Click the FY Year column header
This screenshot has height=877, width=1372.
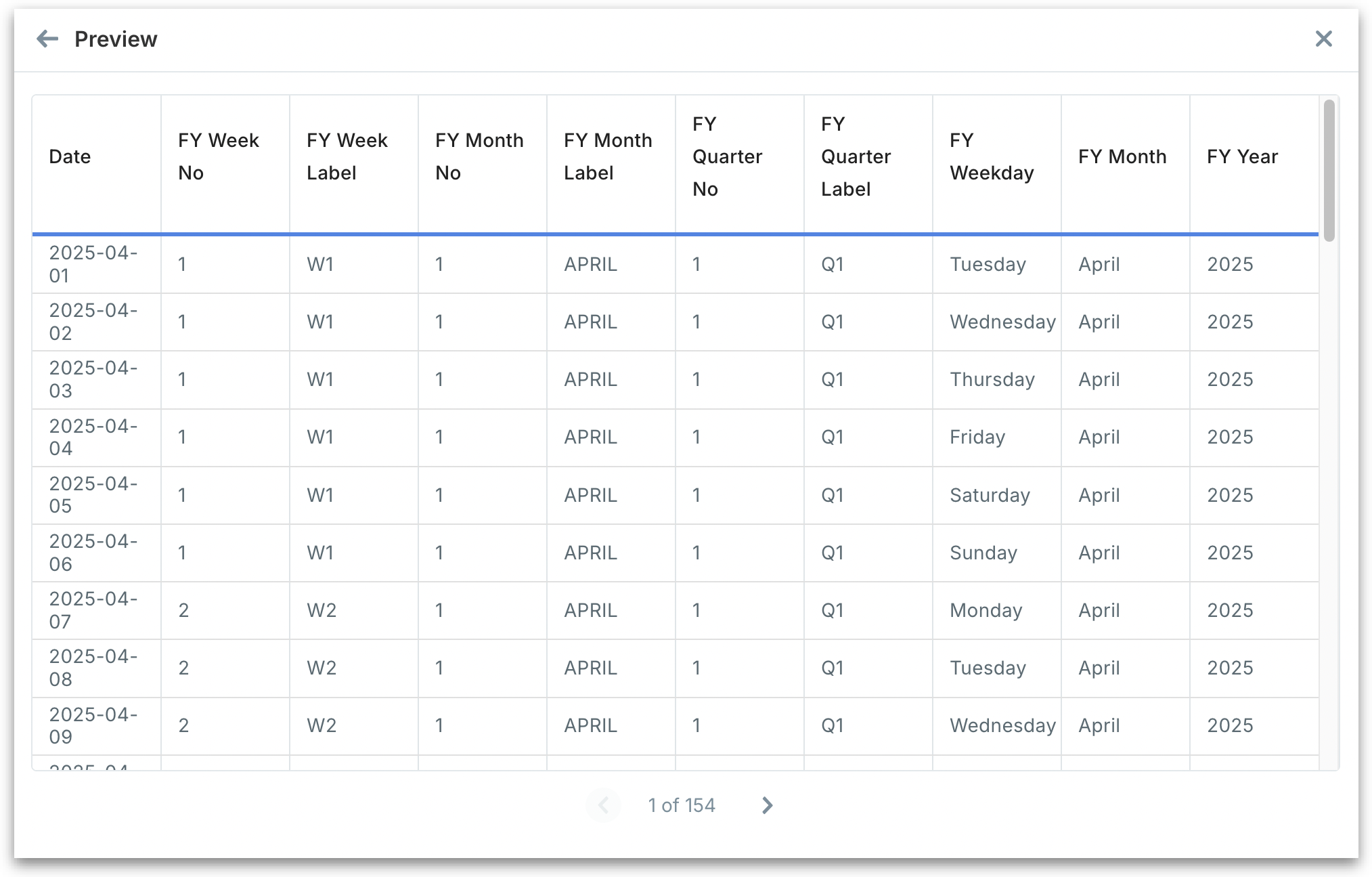coord(1242,157)
